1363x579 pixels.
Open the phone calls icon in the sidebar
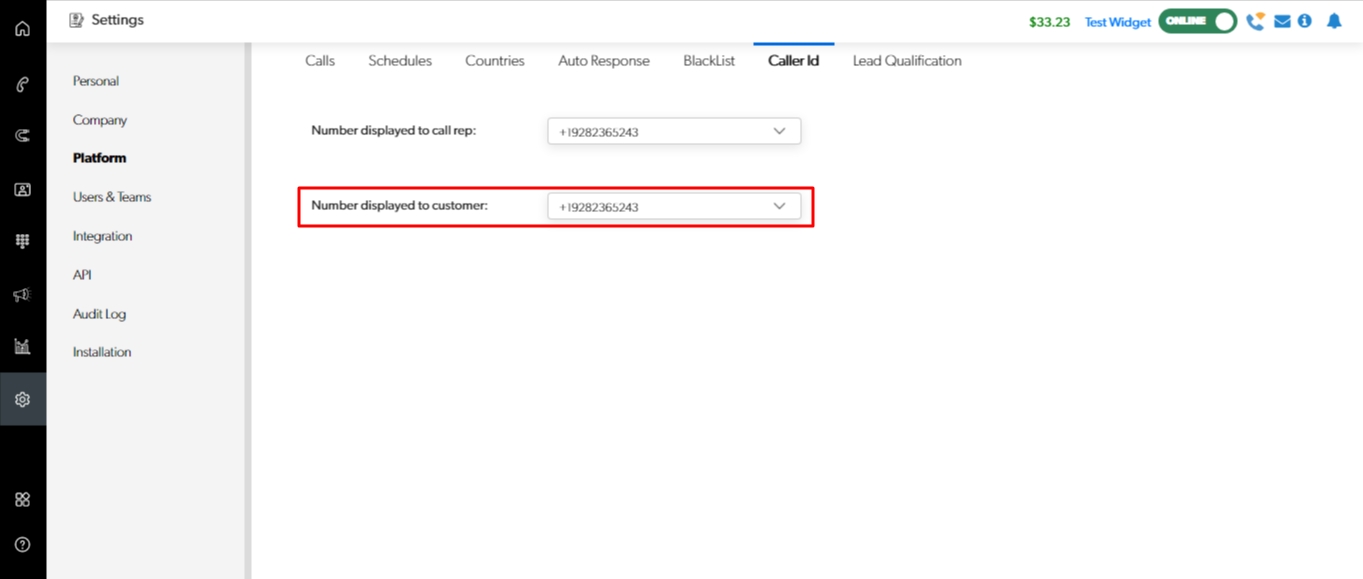pos(22,85)
